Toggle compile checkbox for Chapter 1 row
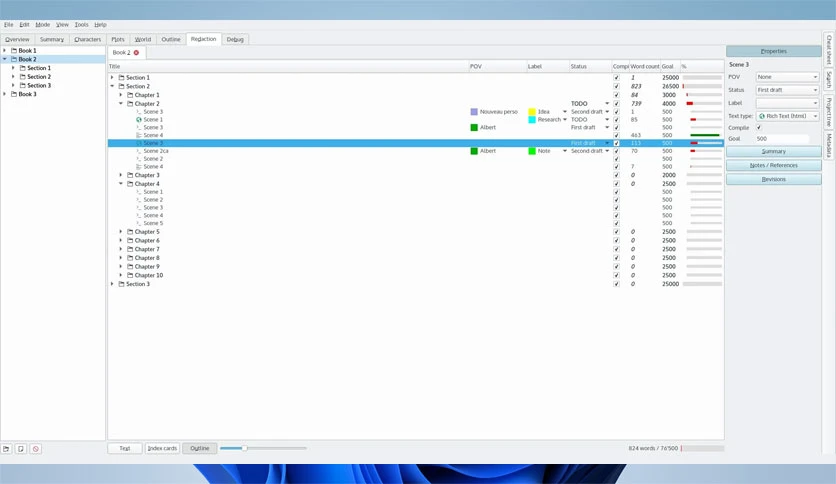Image resolution: width=836 pixels, height=484 pixels. 616,95
